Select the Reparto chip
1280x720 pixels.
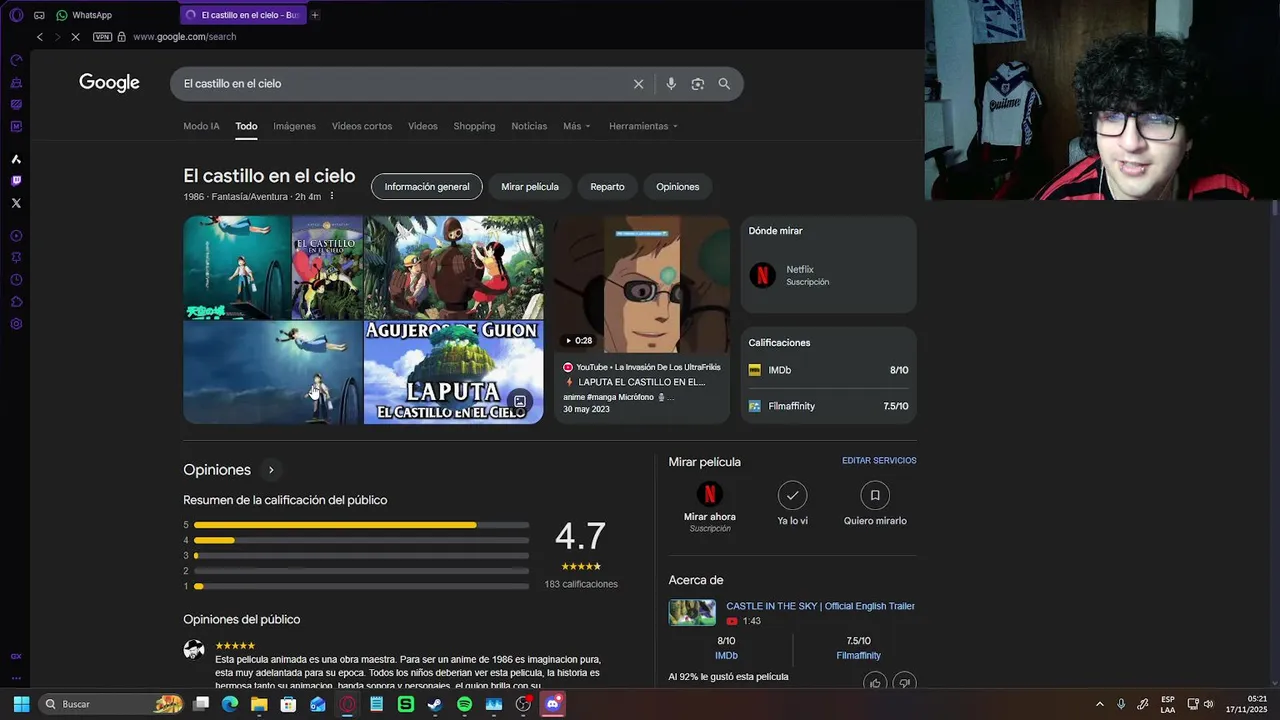click(x=607, y=187)
